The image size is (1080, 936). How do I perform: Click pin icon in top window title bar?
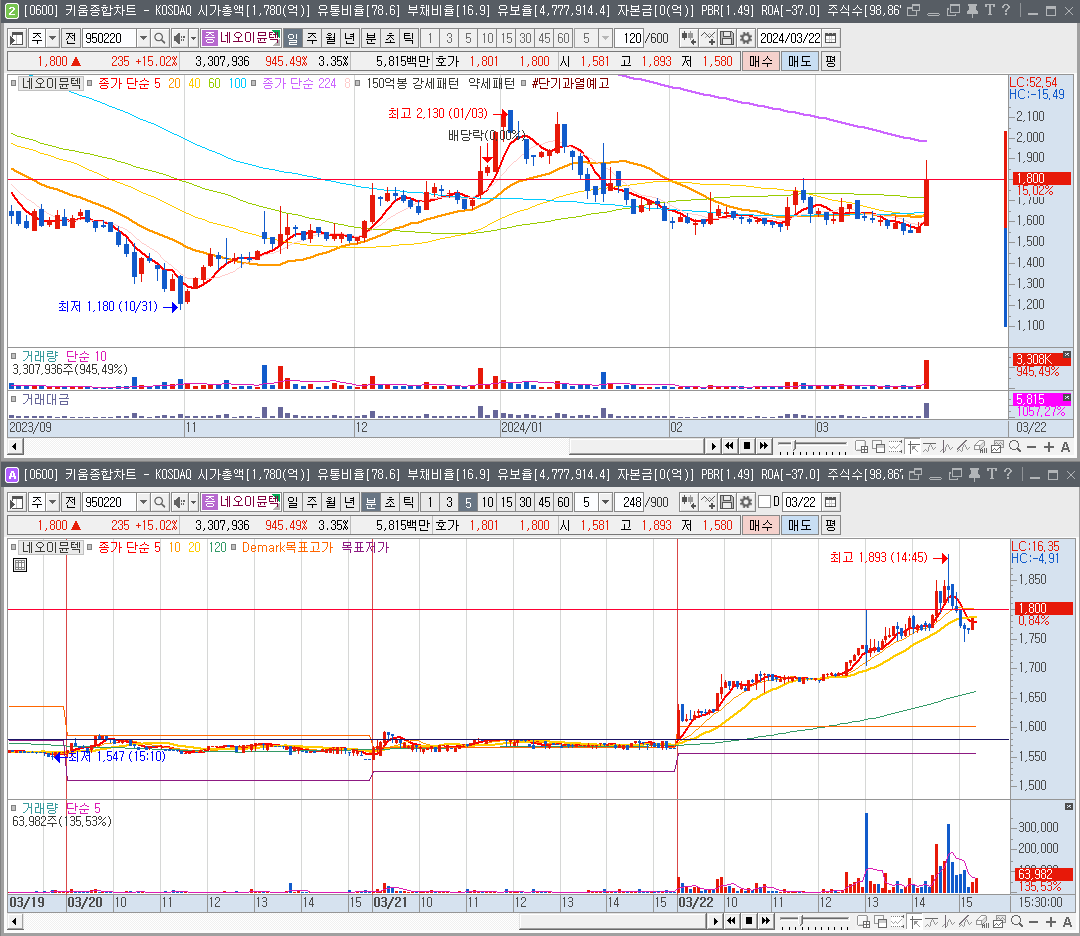972,10
